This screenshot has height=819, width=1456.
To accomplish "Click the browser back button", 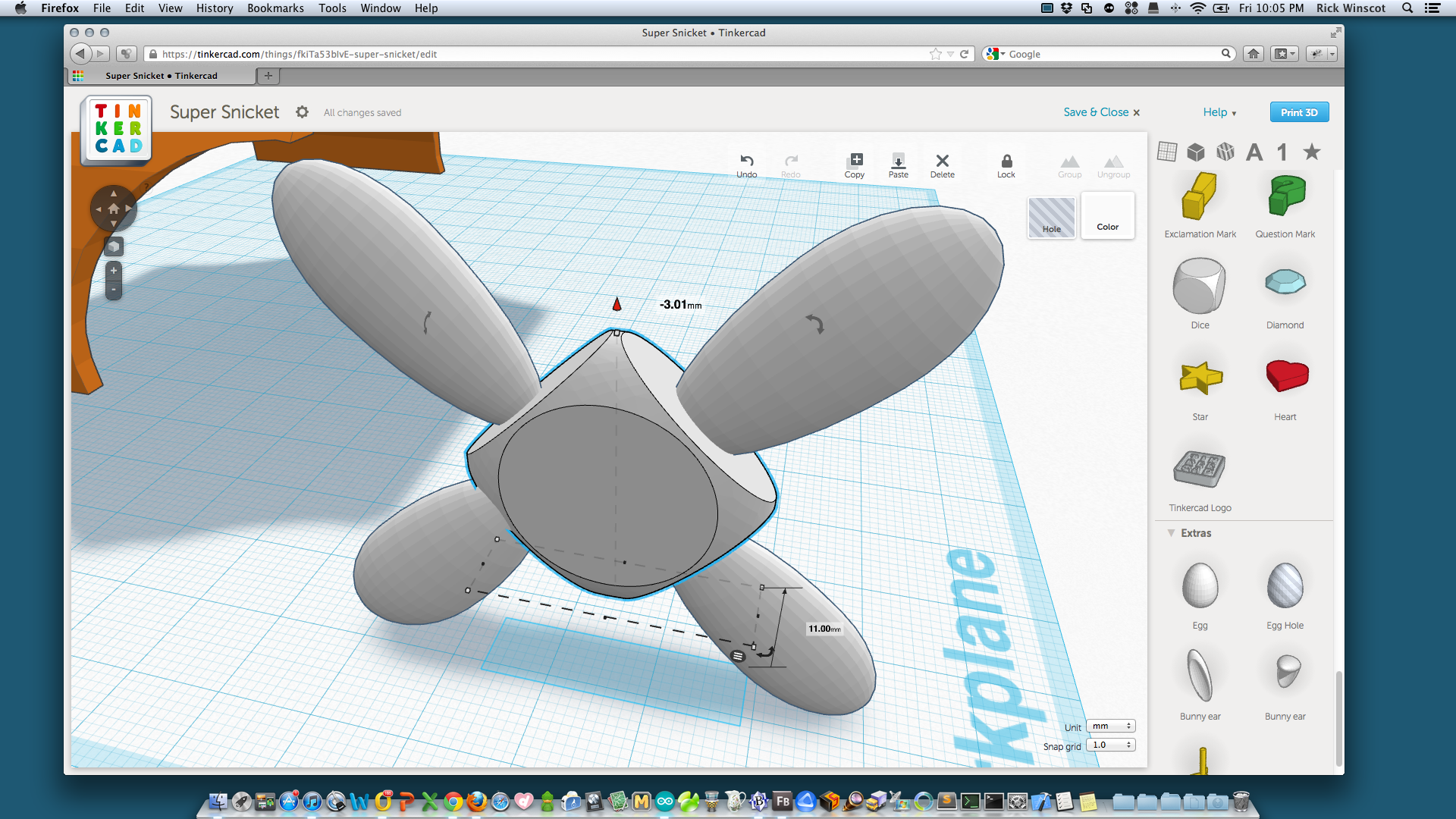I will click(x=80, y=54).
